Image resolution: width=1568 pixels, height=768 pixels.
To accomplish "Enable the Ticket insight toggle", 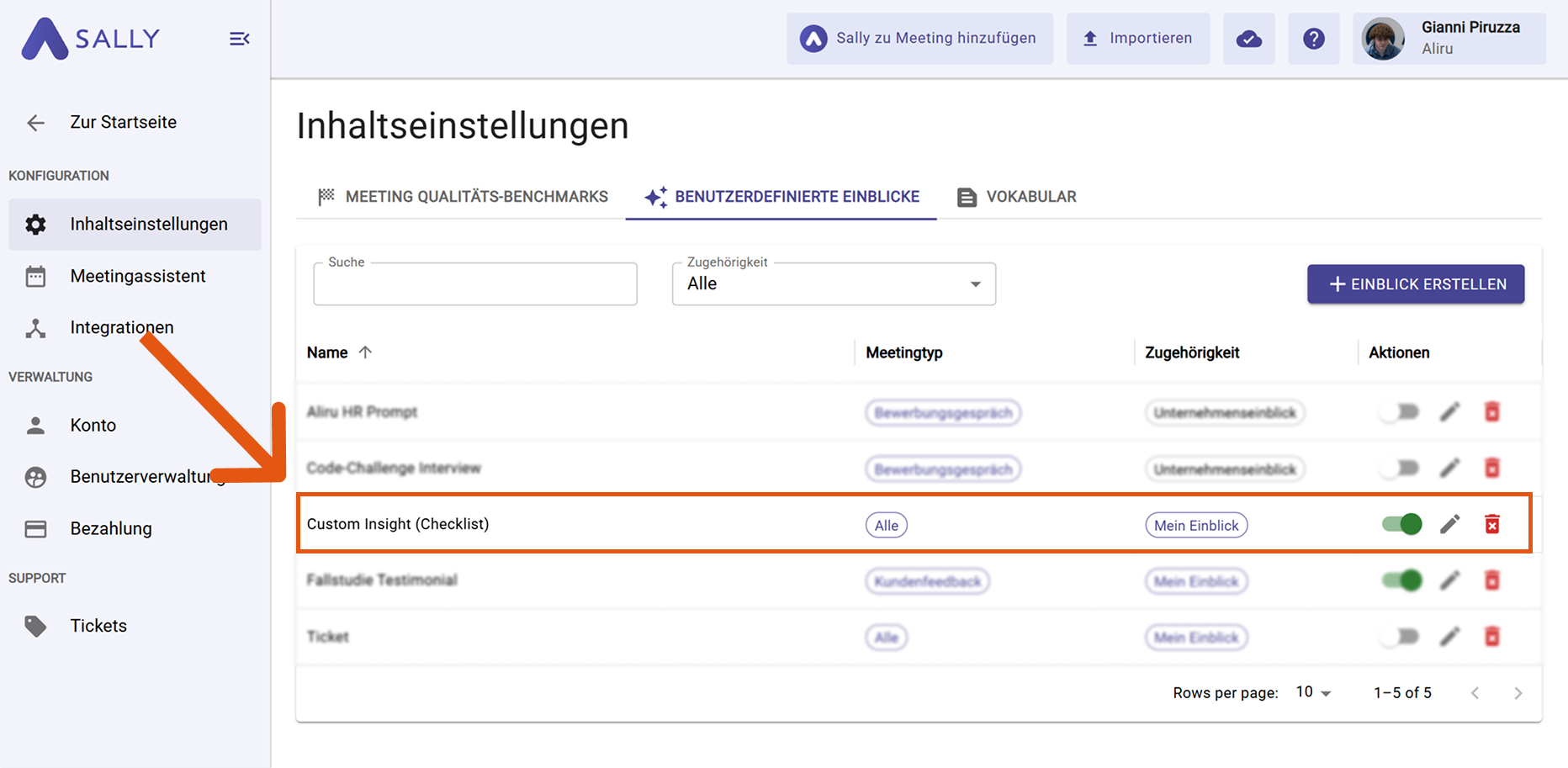I will point(1400,637).
